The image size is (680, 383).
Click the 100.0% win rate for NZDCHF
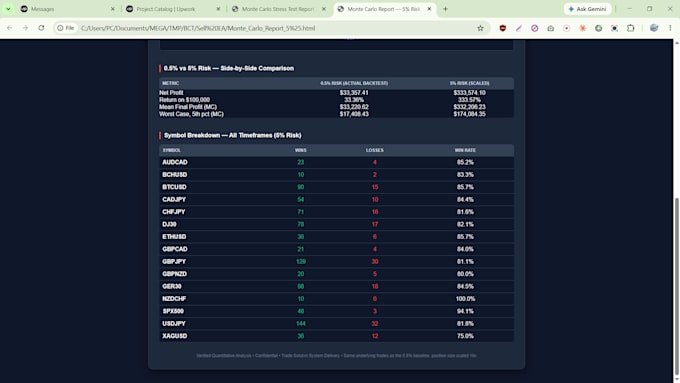(465, 299)
